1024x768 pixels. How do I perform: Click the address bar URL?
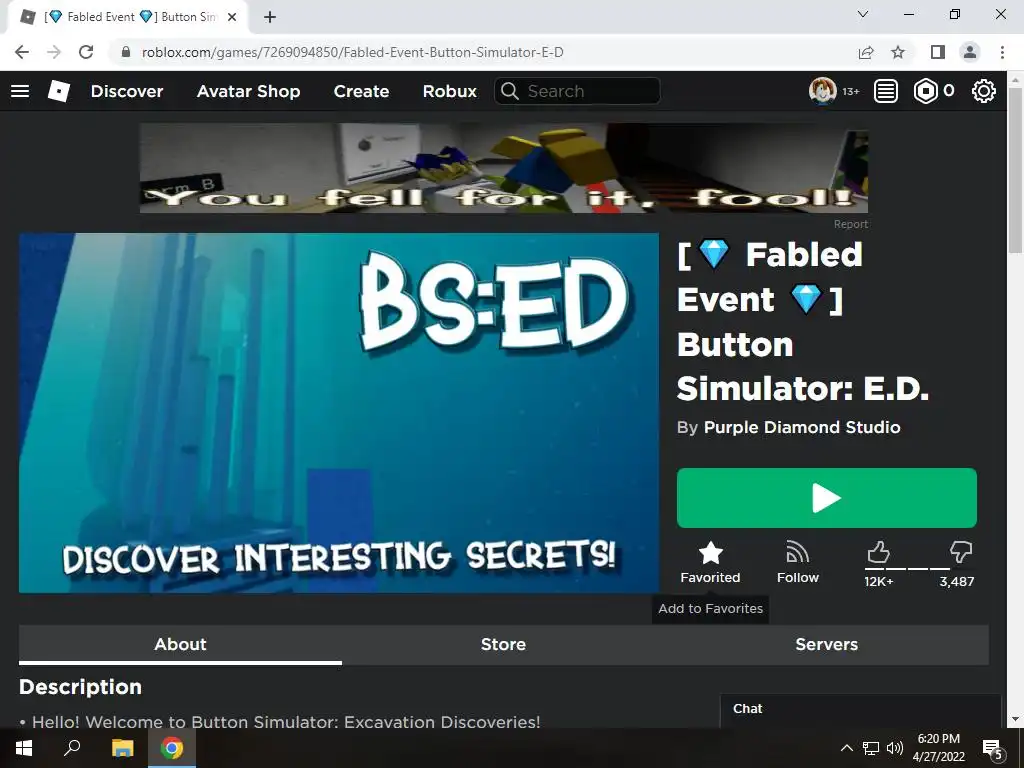click(353, 52)
